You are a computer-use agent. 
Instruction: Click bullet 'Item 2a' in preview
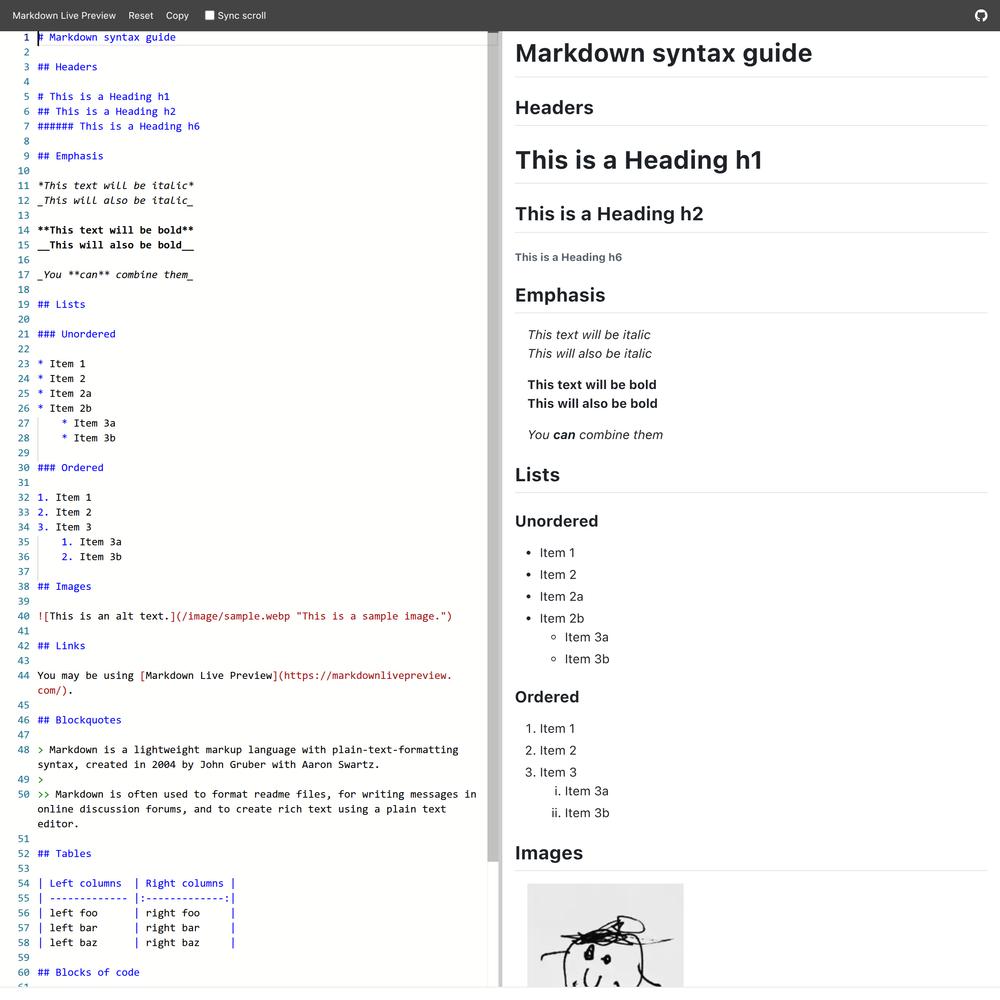[561, 596]
